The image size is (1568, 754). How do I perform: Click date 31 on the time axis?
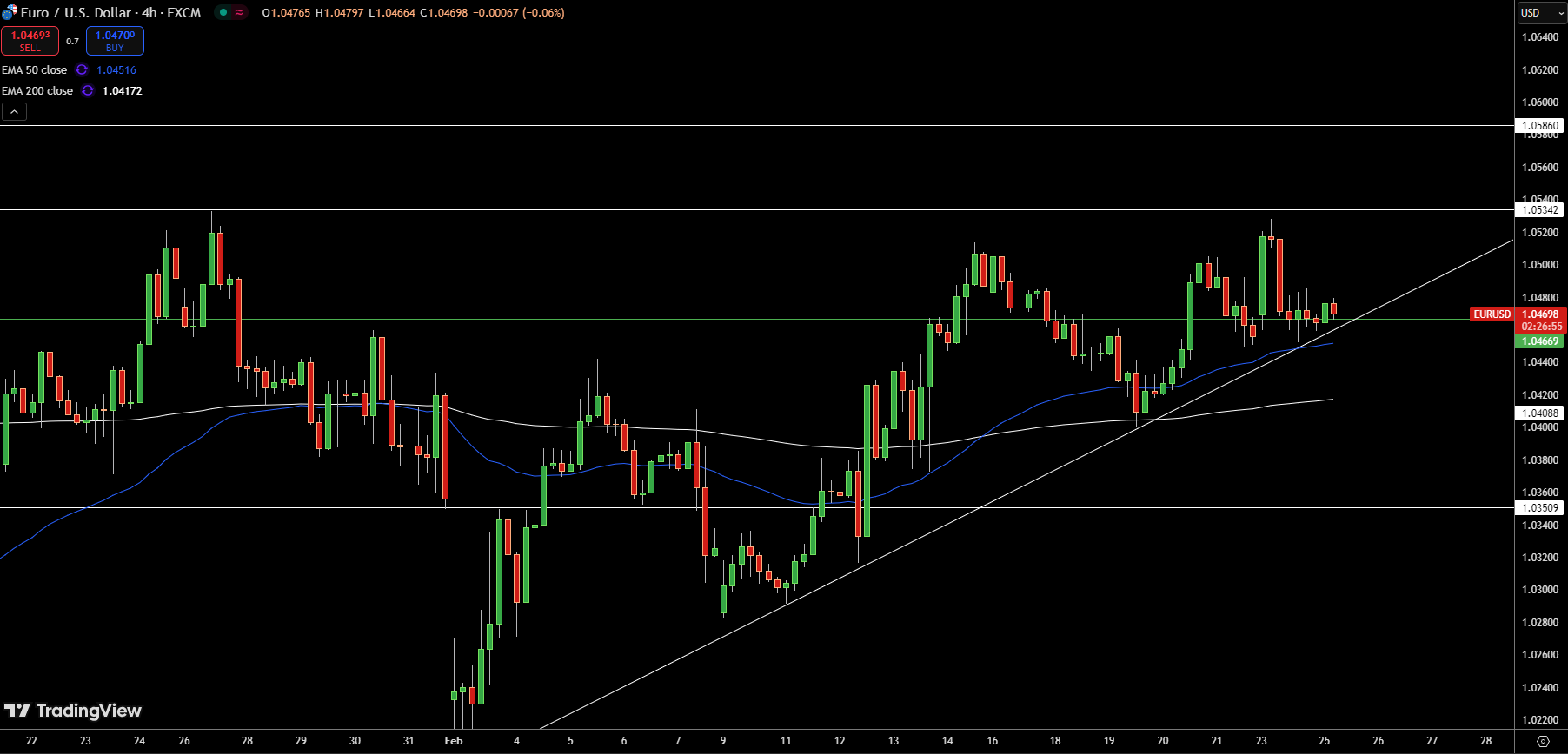click(409, 741)
